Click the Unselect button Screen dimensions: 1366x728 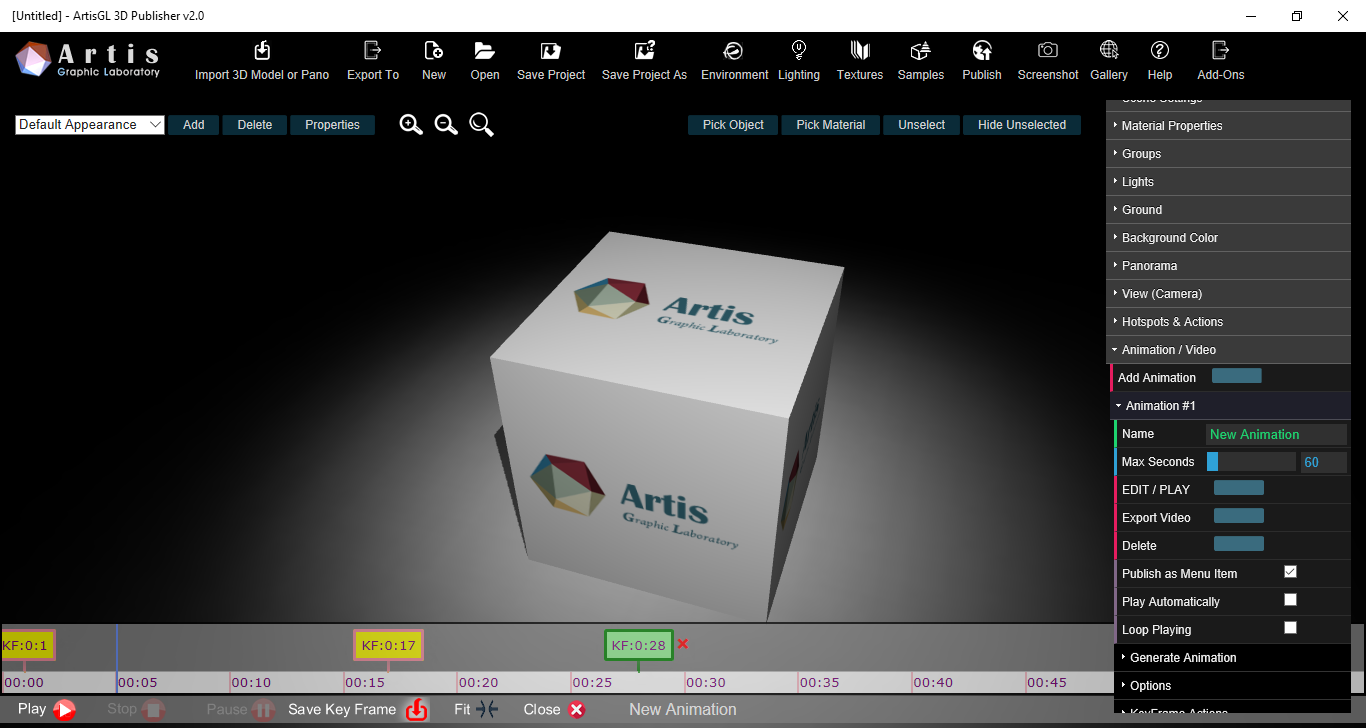(922, 125)
